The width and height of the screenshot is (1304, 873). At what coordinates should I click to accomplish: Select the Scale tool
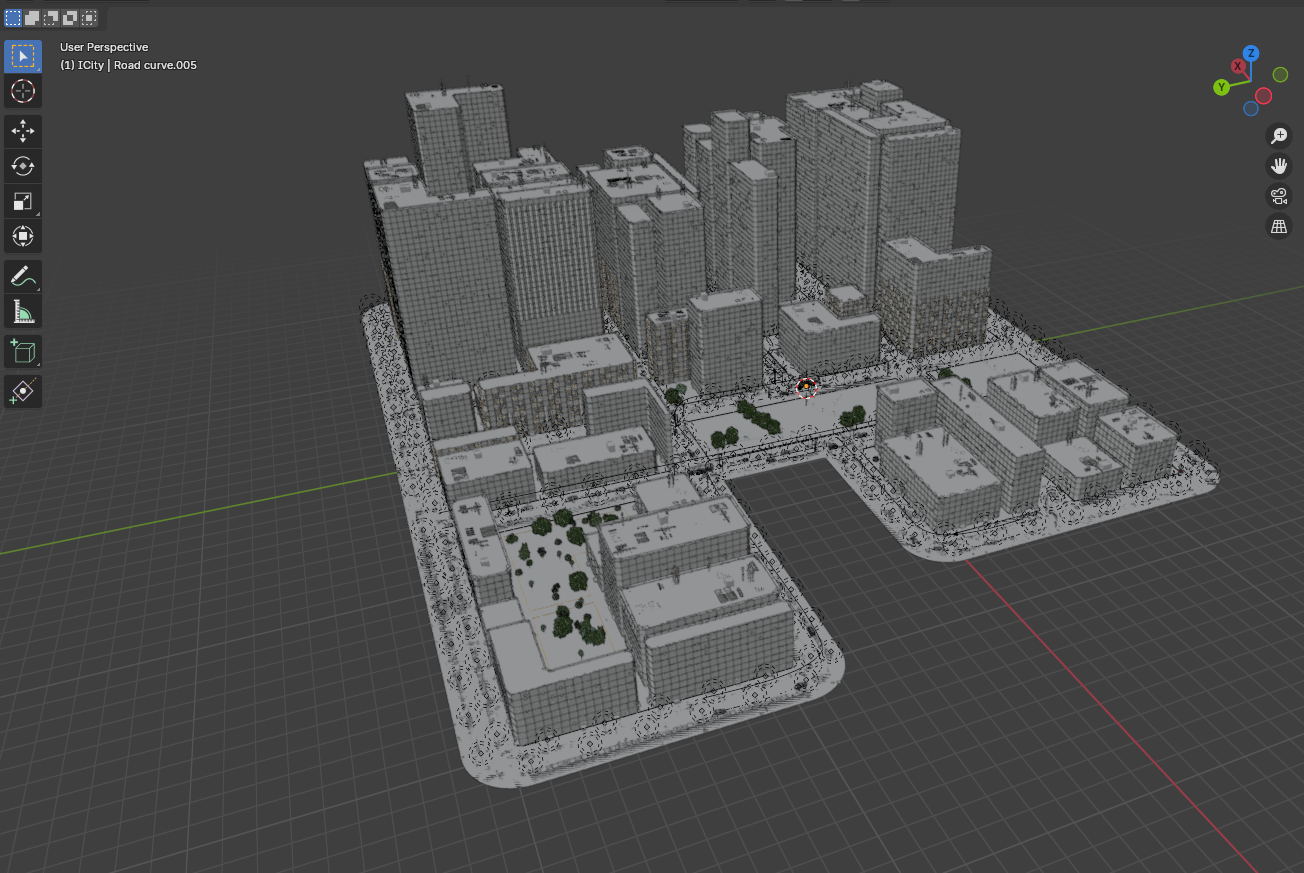pos(23,201)
